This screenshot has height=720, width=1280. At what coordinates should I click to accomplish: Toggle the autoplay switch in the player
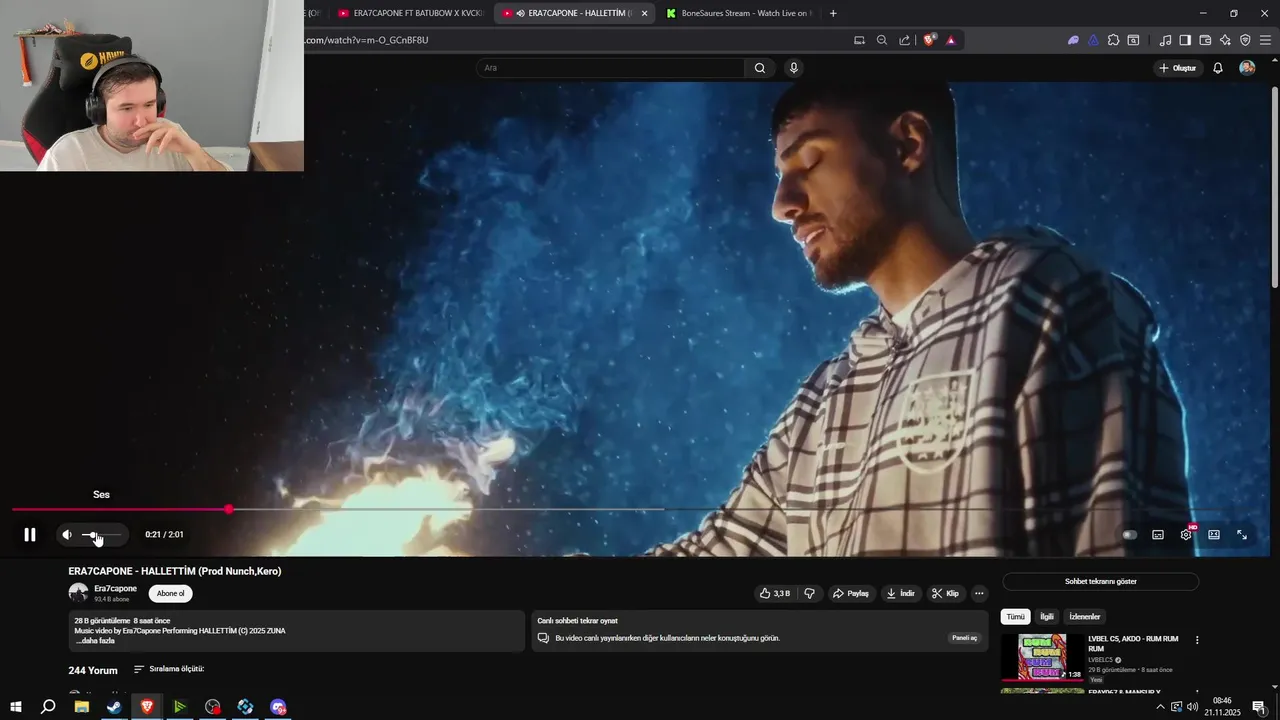click(x=1129, y=535)
